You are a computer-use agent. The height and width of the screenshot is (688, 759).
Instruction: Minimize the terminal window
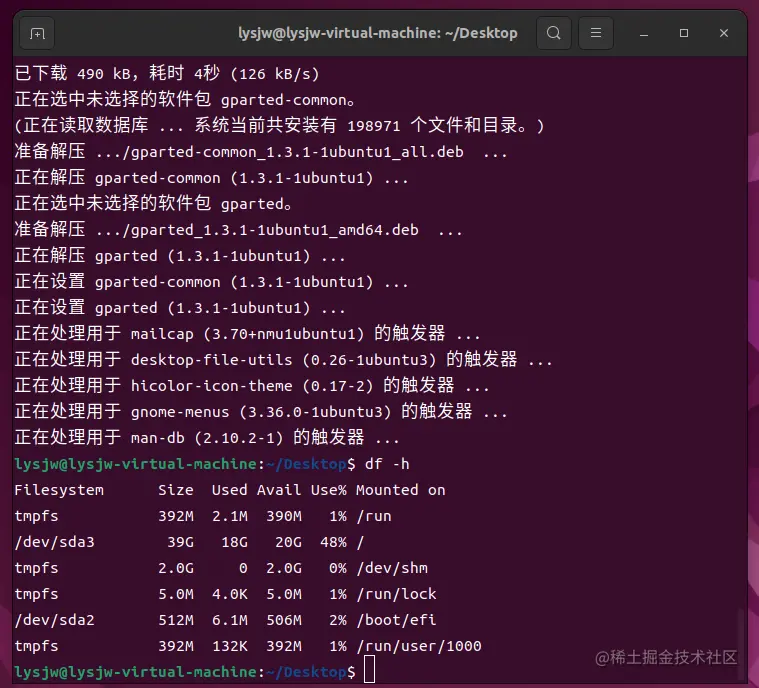tap(644, 33)
